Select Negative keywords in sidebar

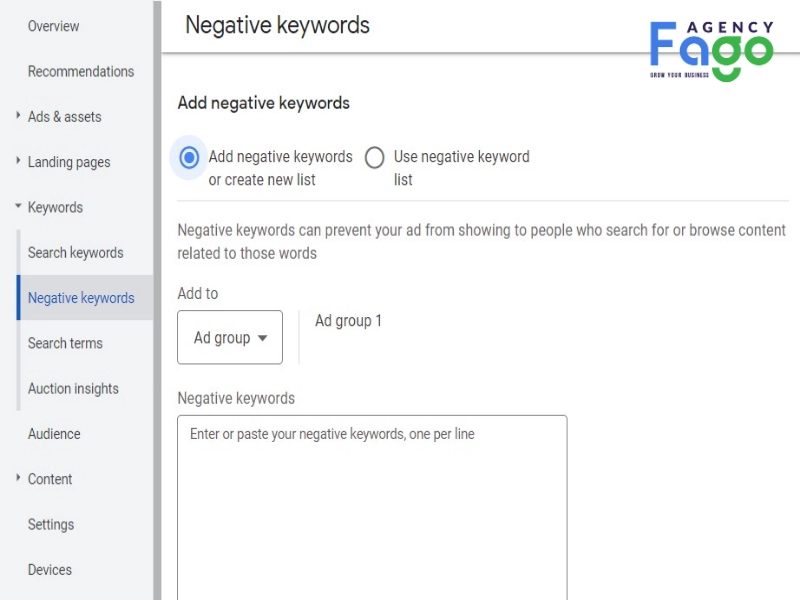81,298
